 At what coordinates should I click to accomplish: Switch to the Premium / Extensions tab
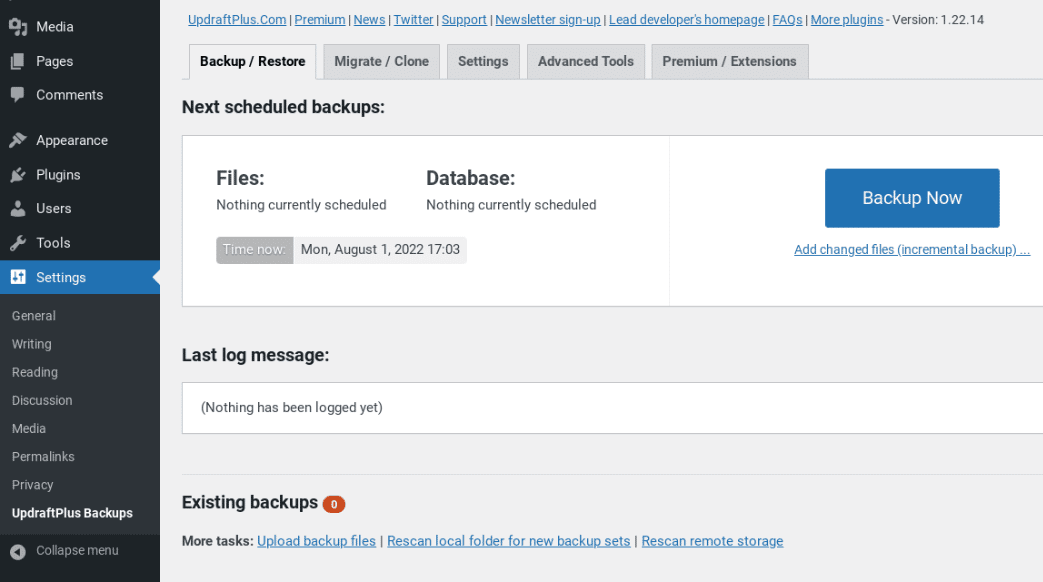click(x=729, y=61)
